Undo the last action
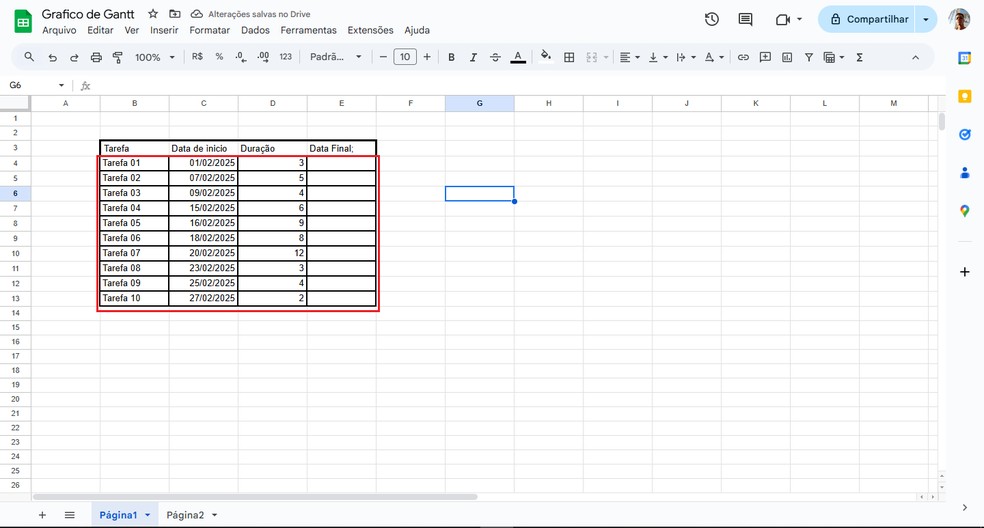 [x=52, y=57]
